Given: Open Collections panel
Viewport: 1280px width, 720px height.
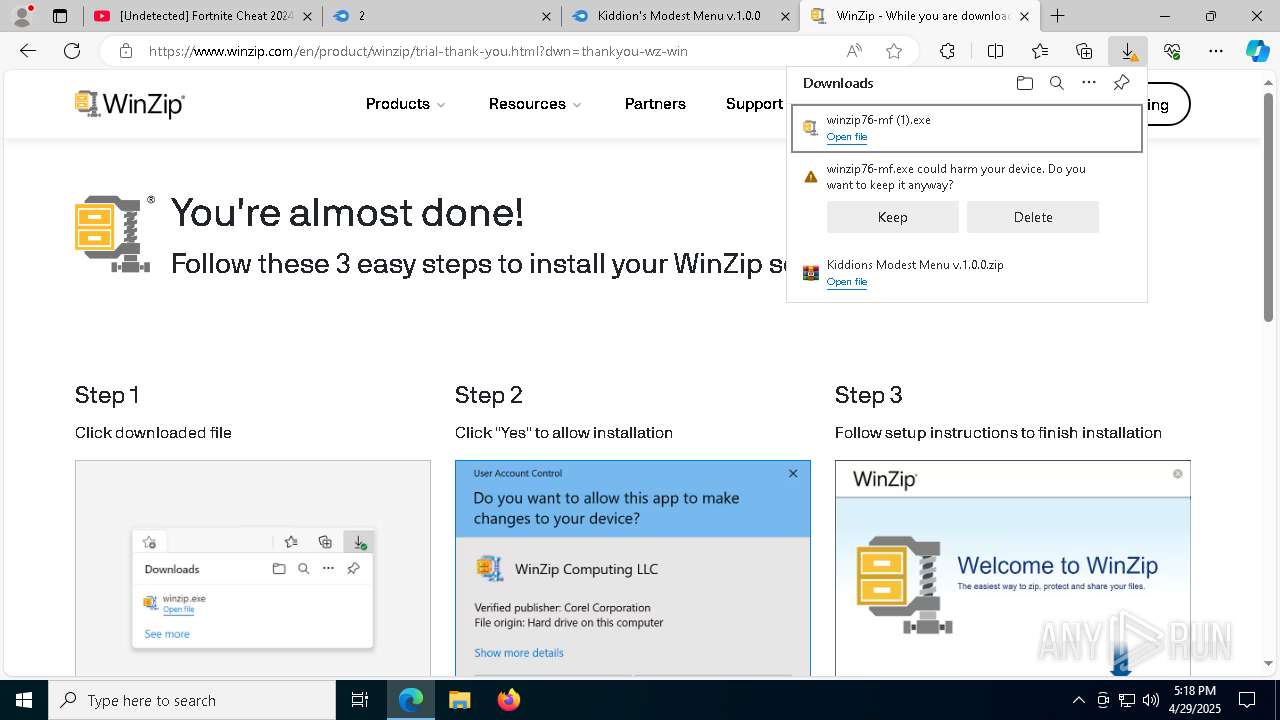Looking at the screenshot, I should click(x=1084, y=51).
